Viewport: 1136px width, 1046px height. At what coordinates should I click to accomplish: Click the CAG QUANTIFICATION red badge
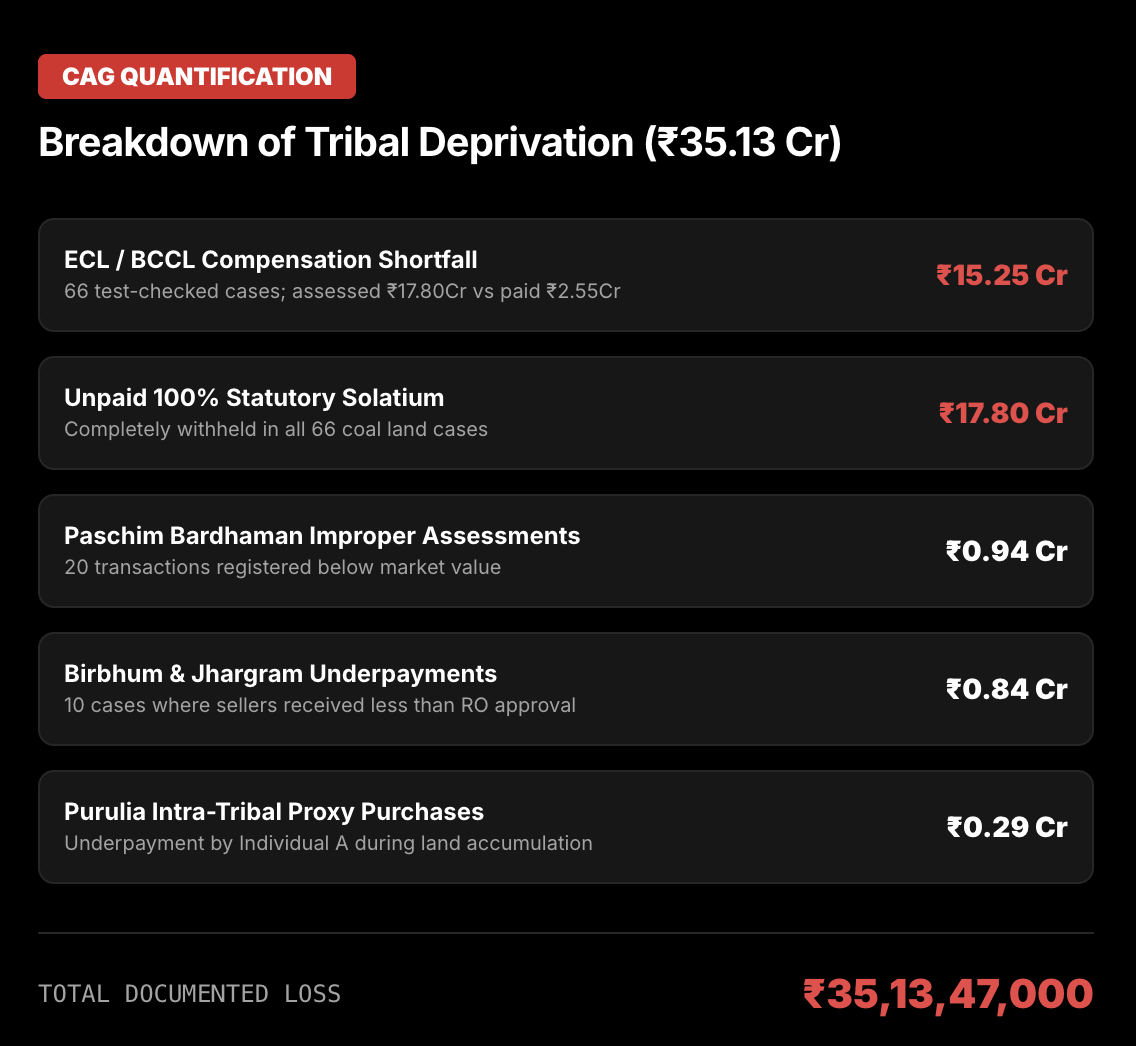[x=196, y=76]
